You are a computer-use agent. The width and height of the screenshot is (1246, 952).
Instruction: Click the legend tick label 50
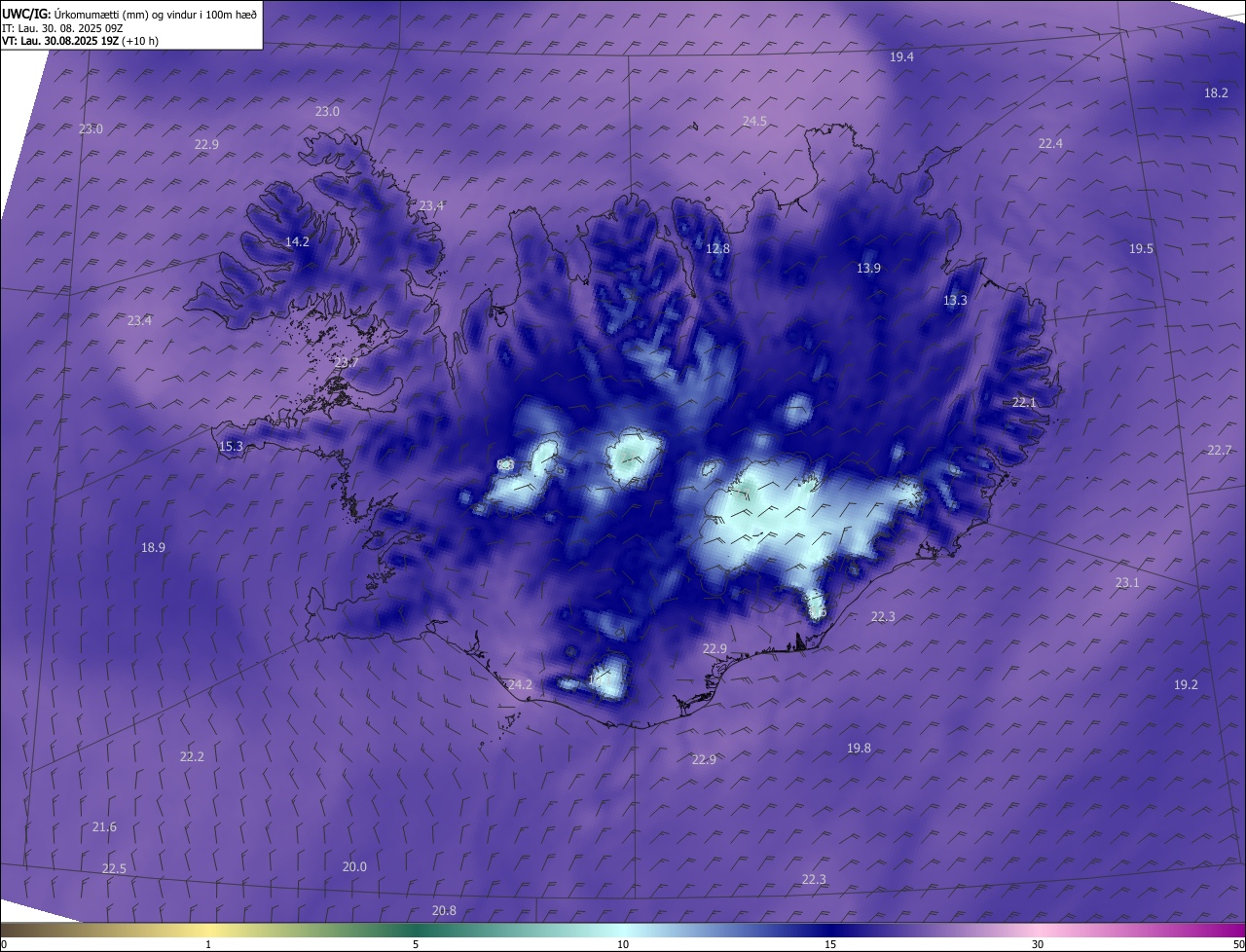(1238, 945)
